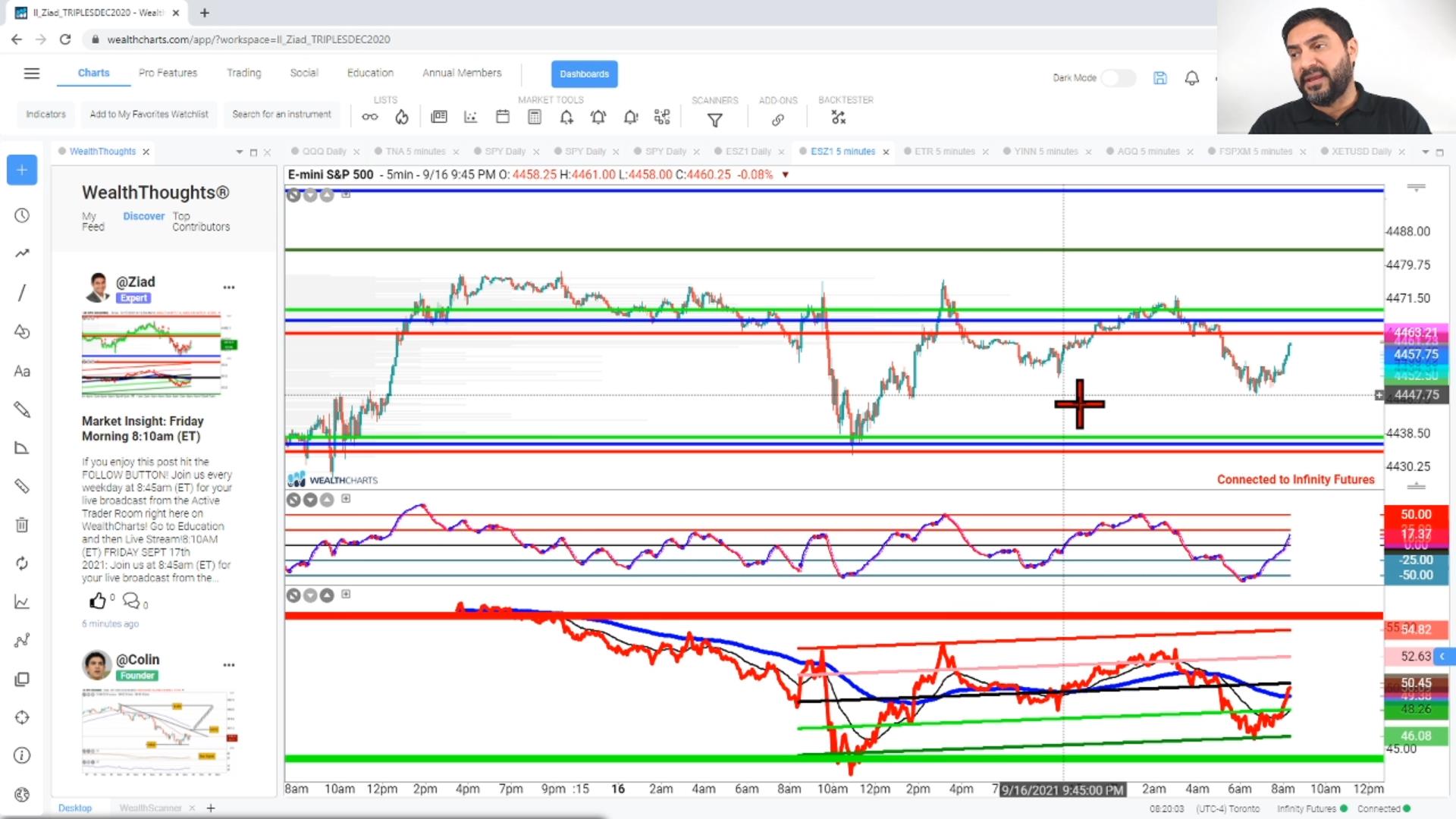Click the alert bell with exclamation icon
This screenshot has height=819, width=1456.
[x=630, y=117]
